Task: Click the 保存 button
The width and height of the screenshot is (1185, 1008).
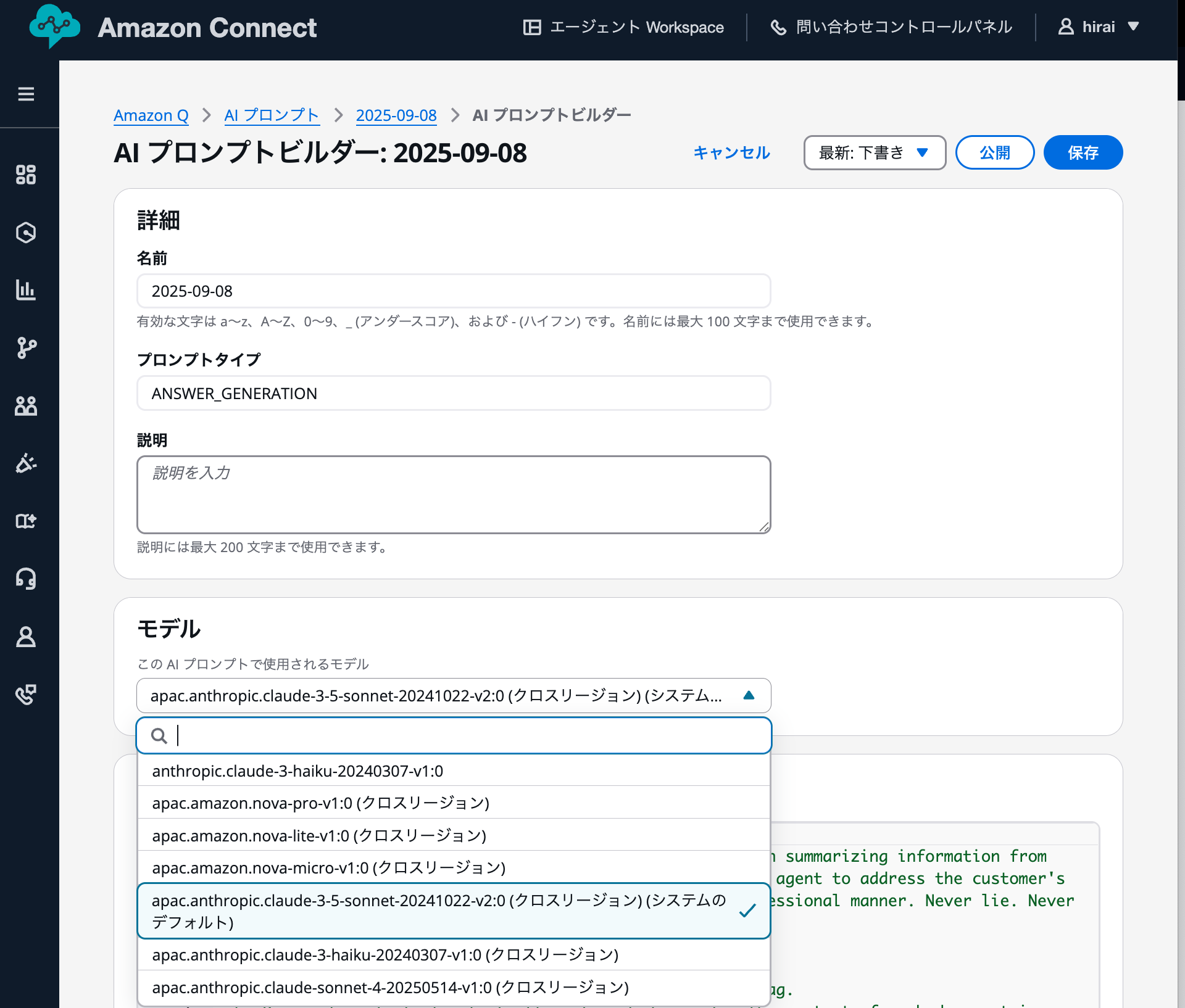Action: pyautogui.click(x=1083, y=152)
